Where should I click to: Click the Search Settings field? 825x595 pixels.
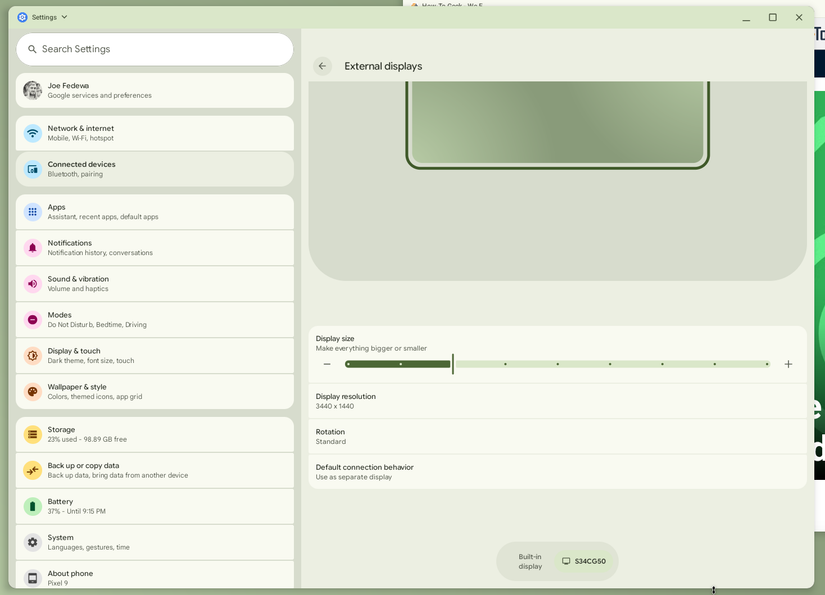154,48
